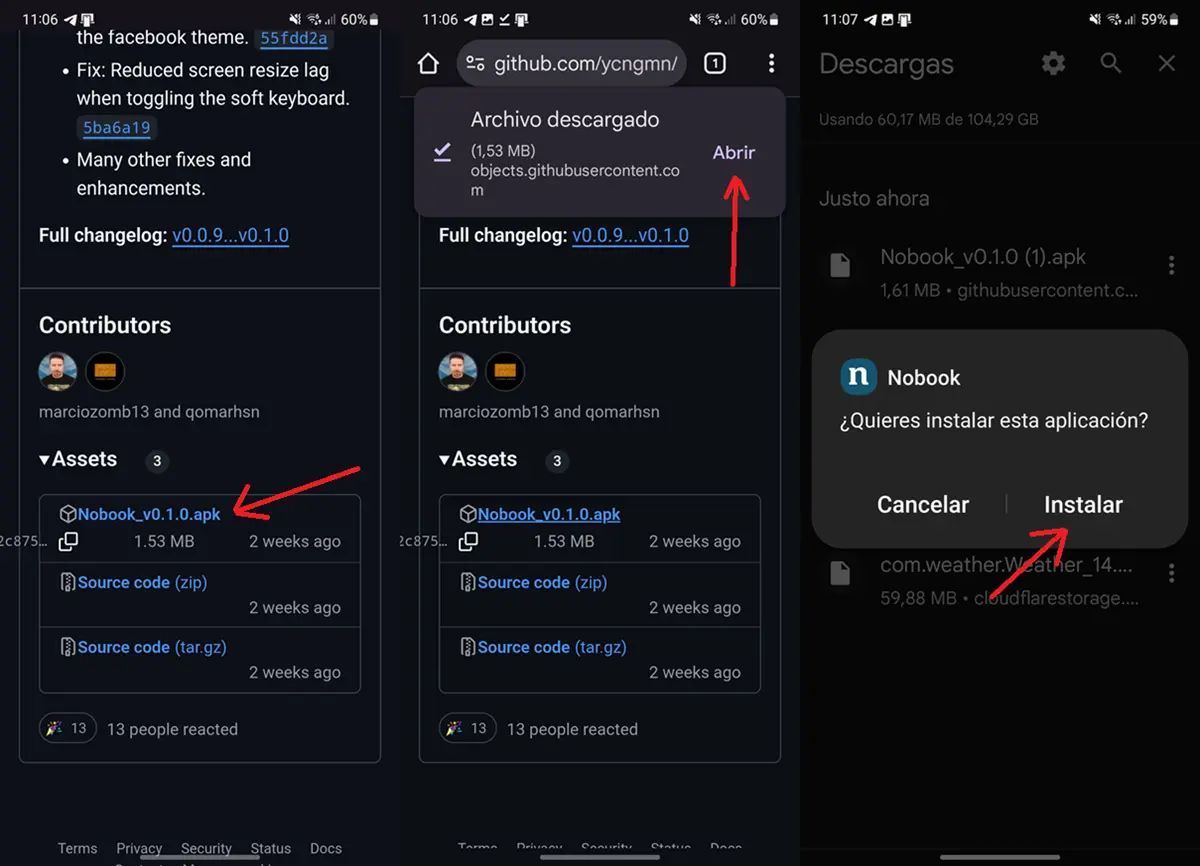Open the tab switcher showing 1 tab
This screenshot has width=1200, height=866.
(714, 64)
